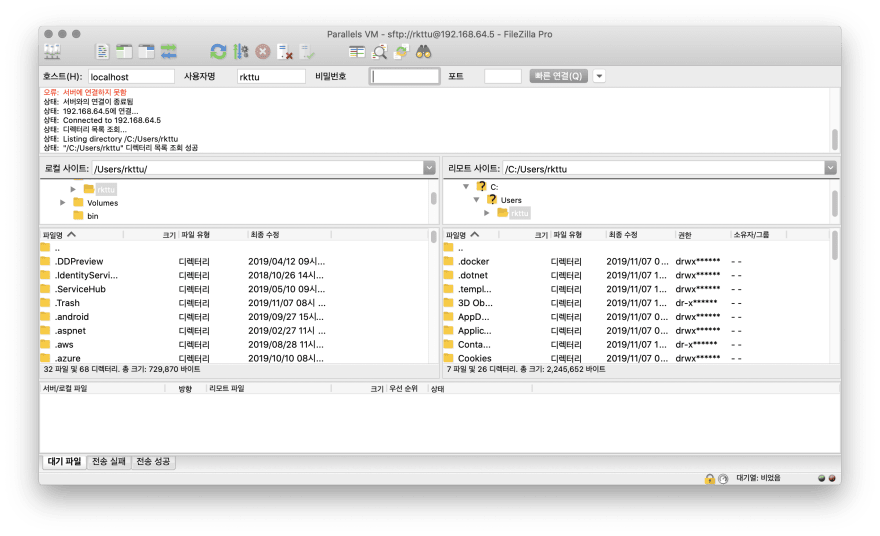Click the green activity indicator light
880x536 pixels.
822,478
